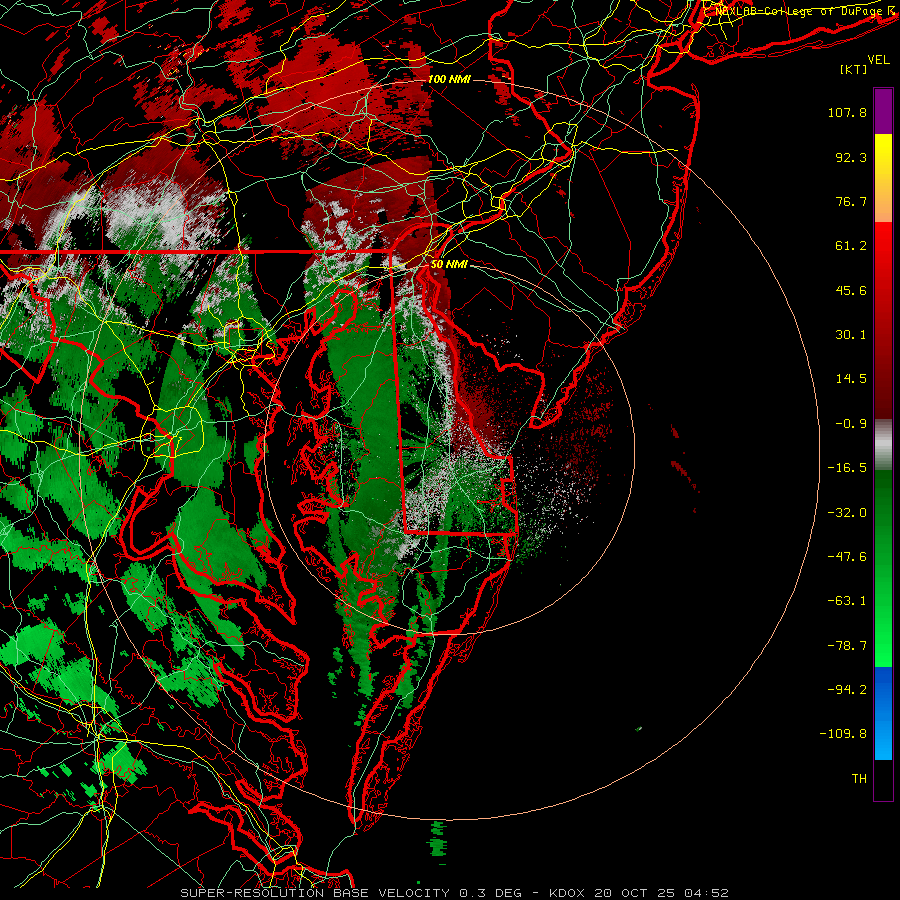Select the -94.2 velocity scale value

point(847,690)
